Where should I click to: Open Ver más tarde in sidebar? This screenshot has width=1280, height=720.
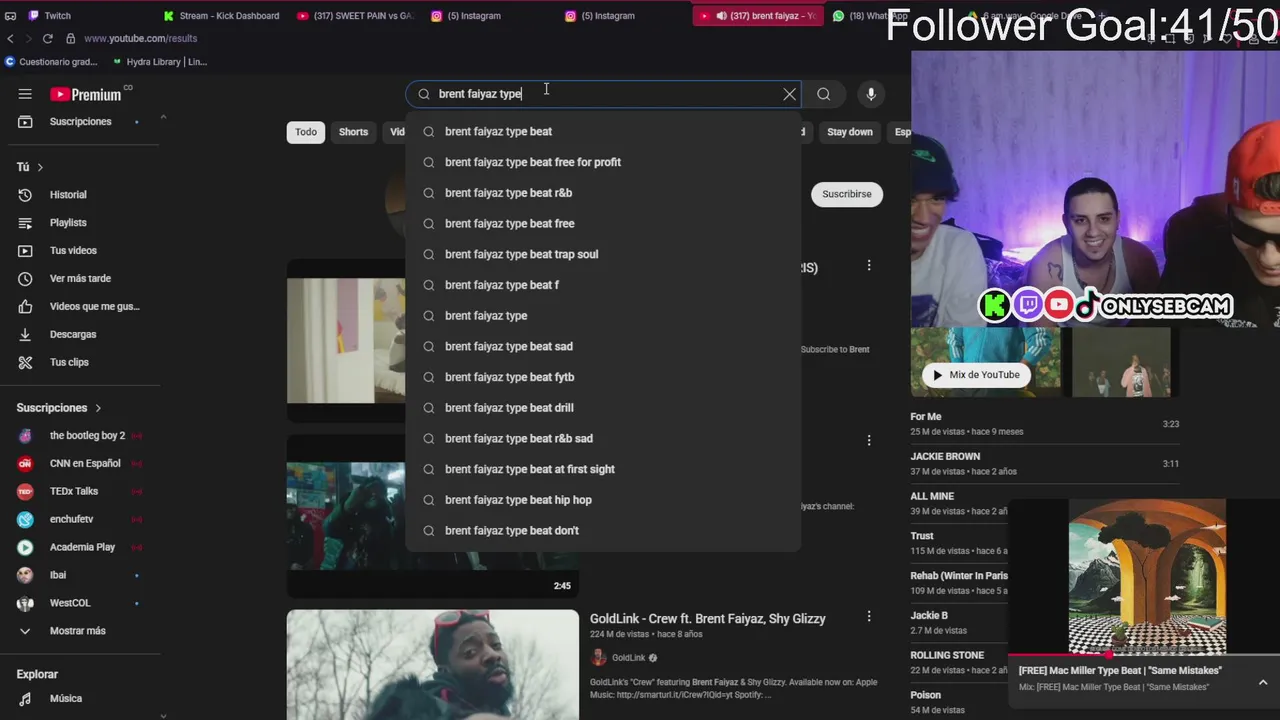click(x=80, y=279)
